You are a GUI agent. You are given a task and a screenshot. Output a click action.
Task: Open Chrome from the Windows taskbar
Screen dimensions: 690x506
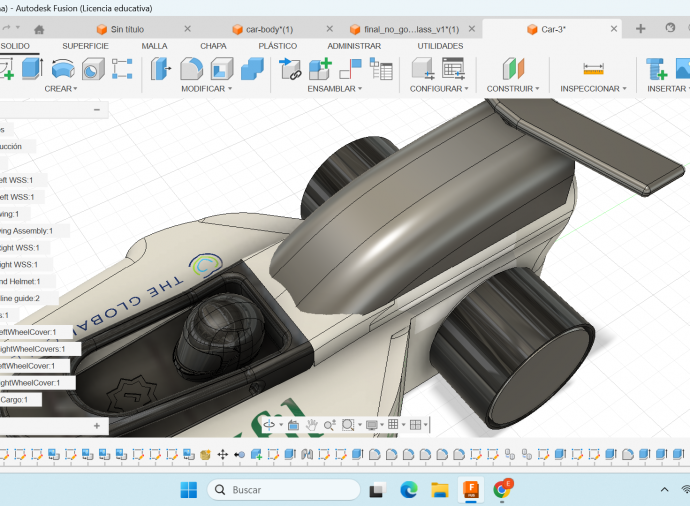click(x=502, y=490)
